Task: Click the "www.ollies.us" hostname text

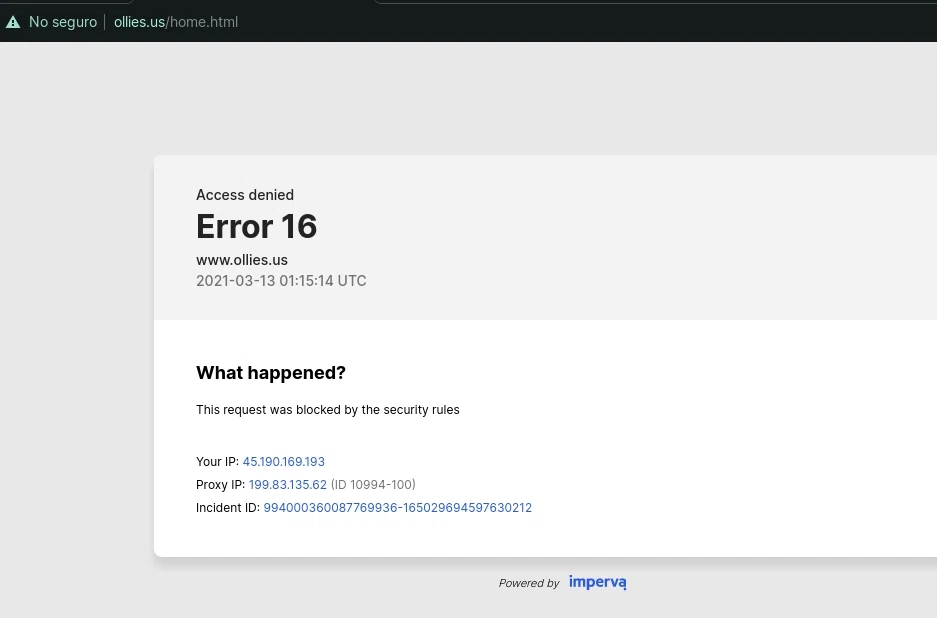Action: coord(242,260)
